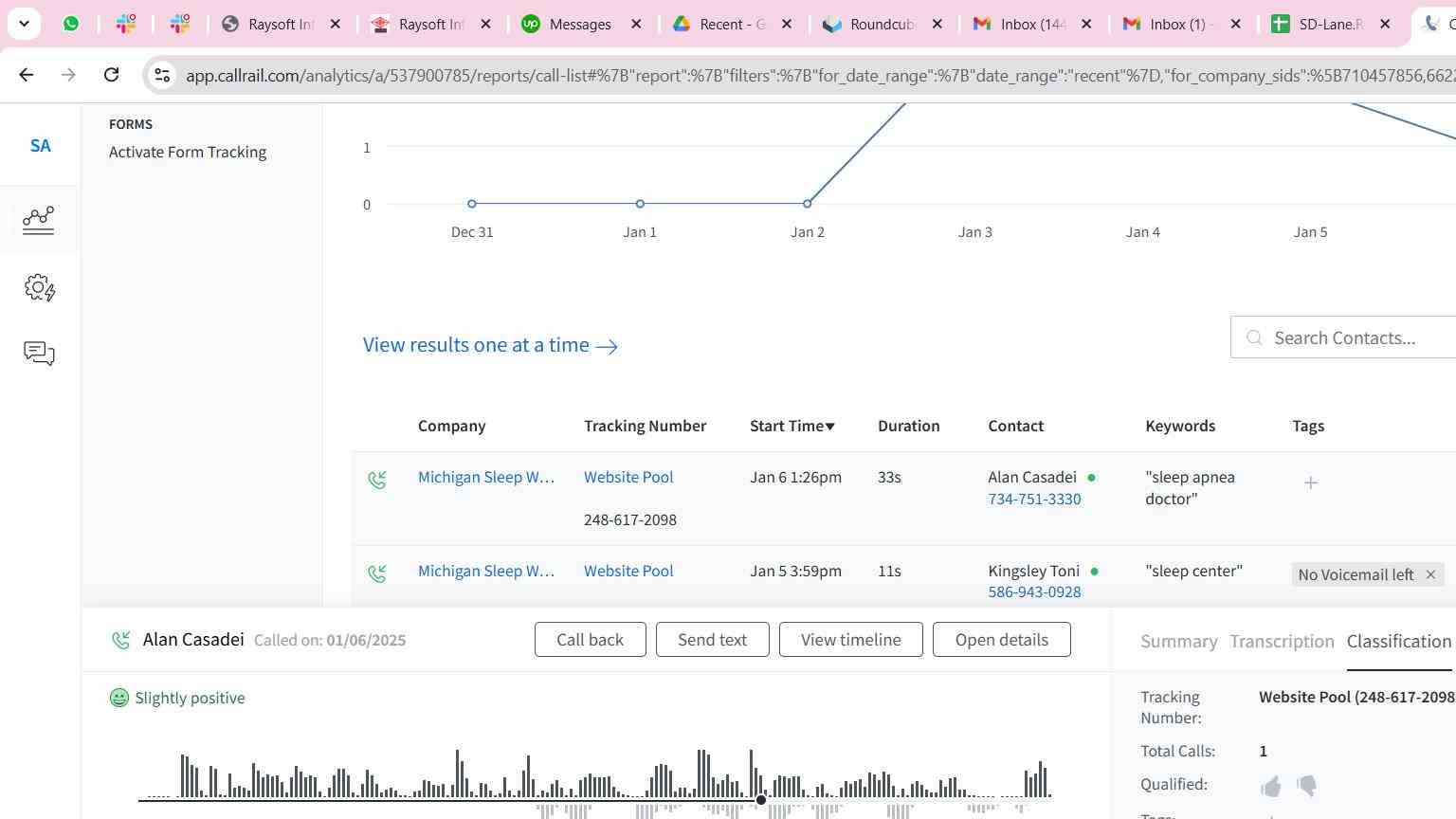Click the Dec 31 data point on chart
Screen dimensions: 1456x819
472,204
